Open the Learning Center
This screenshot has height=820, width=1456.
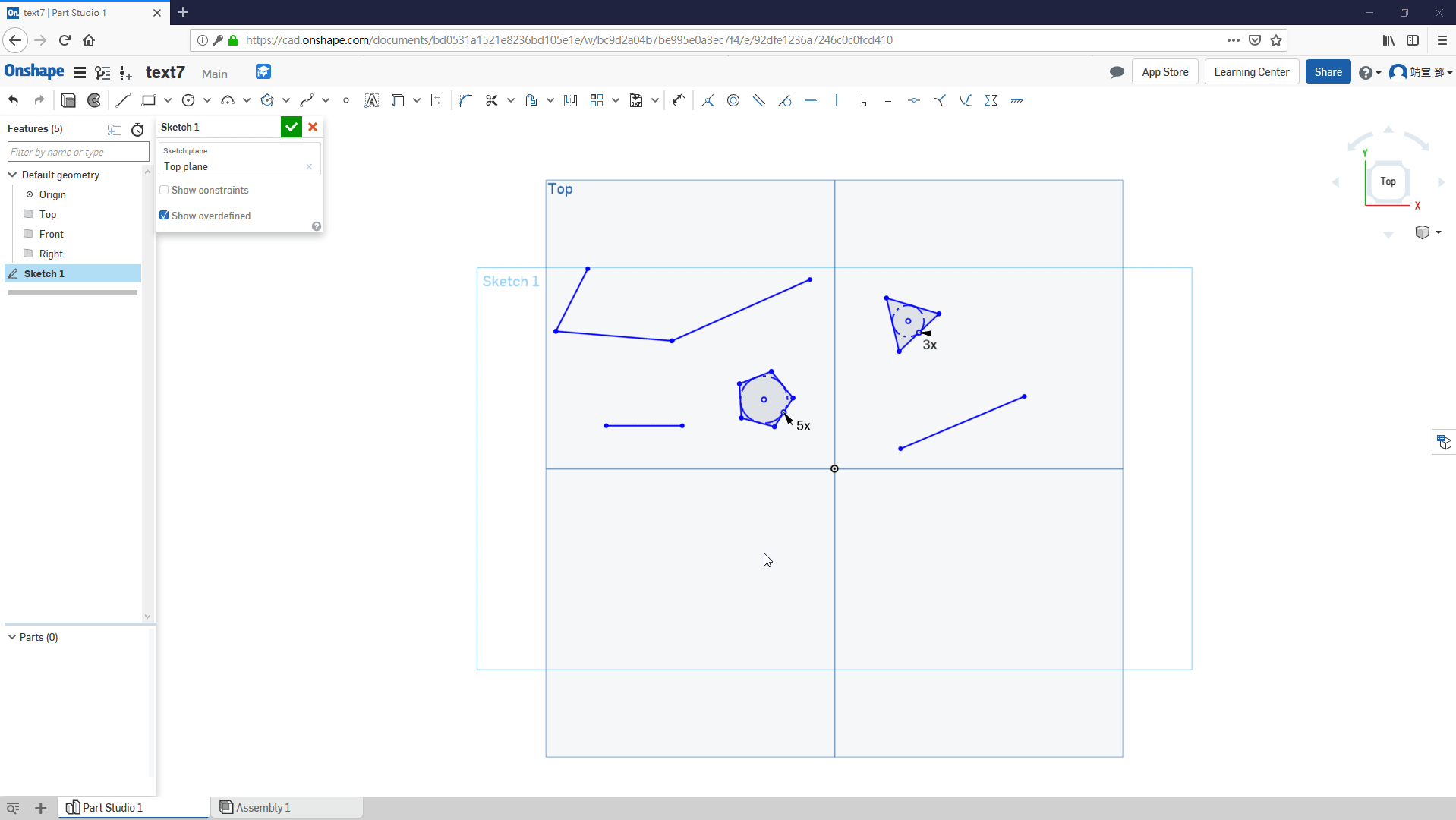(x=1251, y=72)
